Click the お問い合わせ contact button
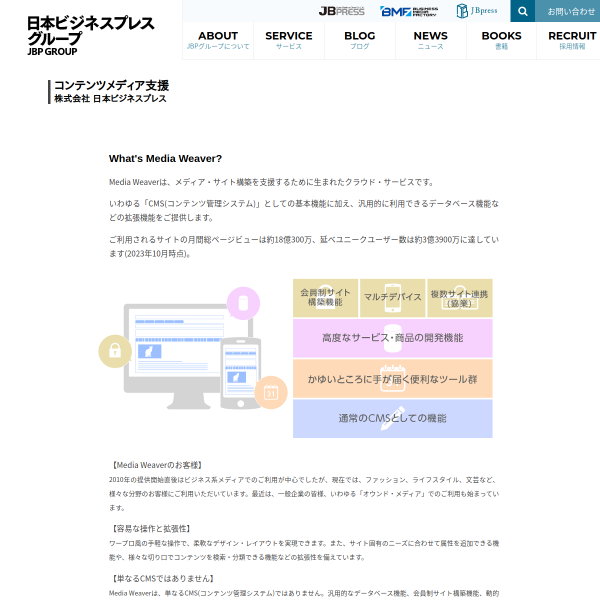Image resolution: width=600 pixels, height=600 pixels. pos(567,11)
